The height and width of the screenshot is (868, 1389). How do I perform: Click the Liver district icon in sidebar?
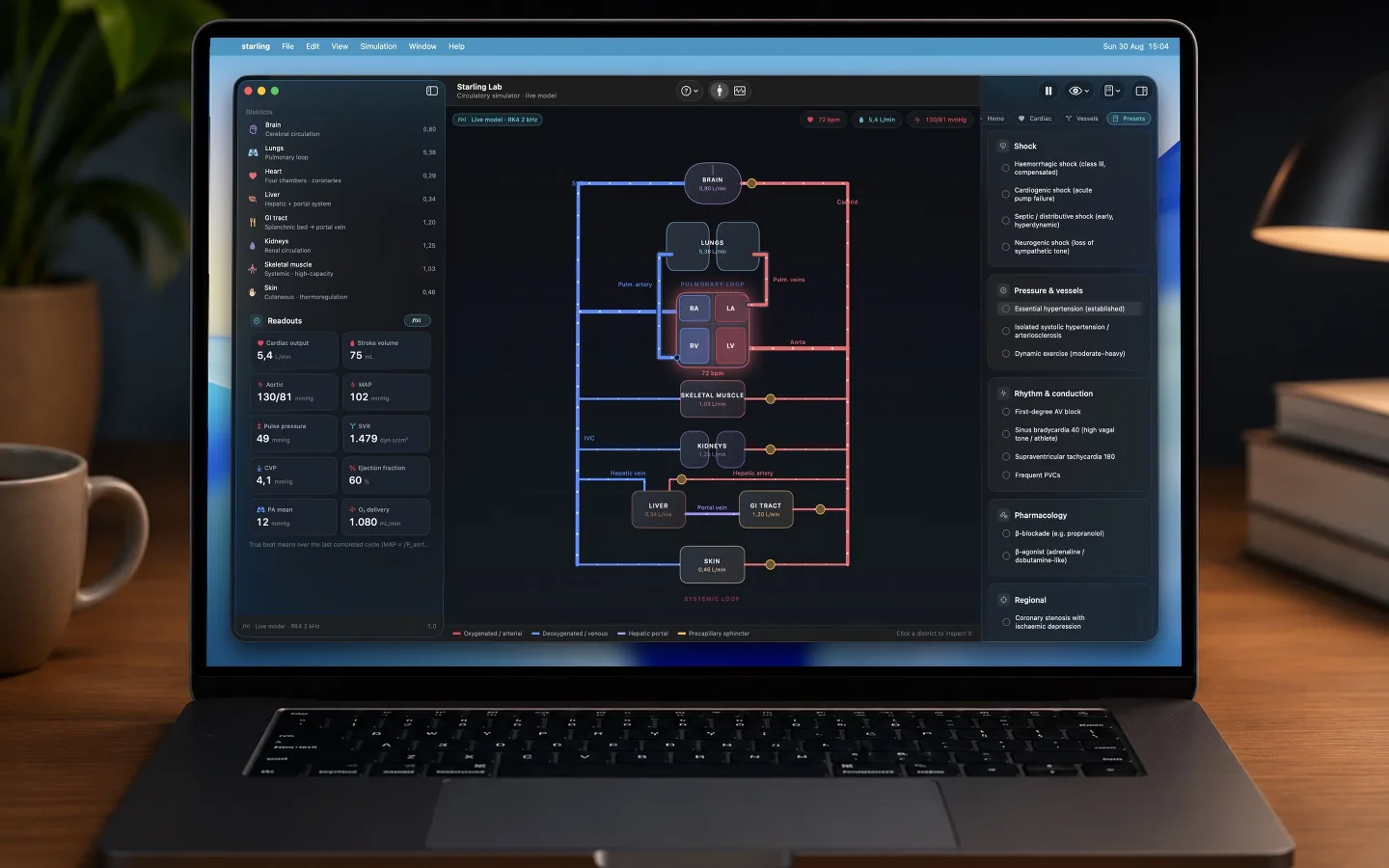tap(253, 199)
